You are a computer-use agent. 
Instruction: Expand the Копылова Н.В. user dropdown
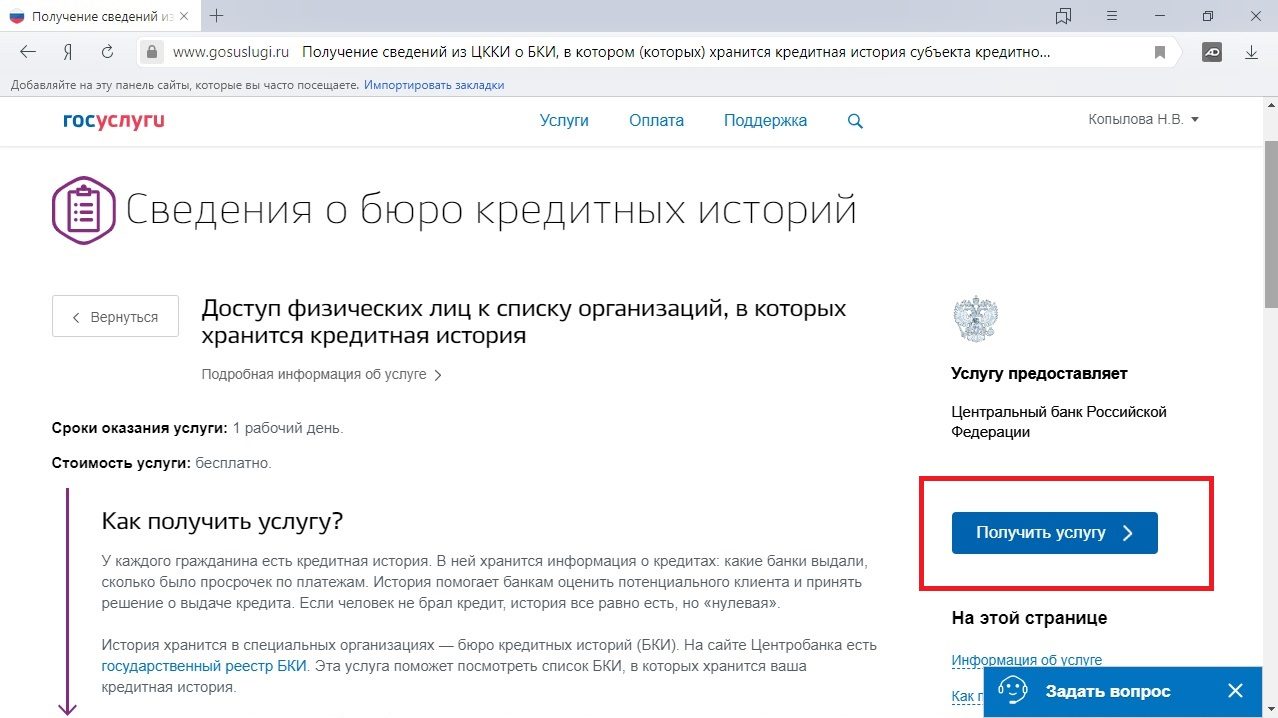(1143, 120)
